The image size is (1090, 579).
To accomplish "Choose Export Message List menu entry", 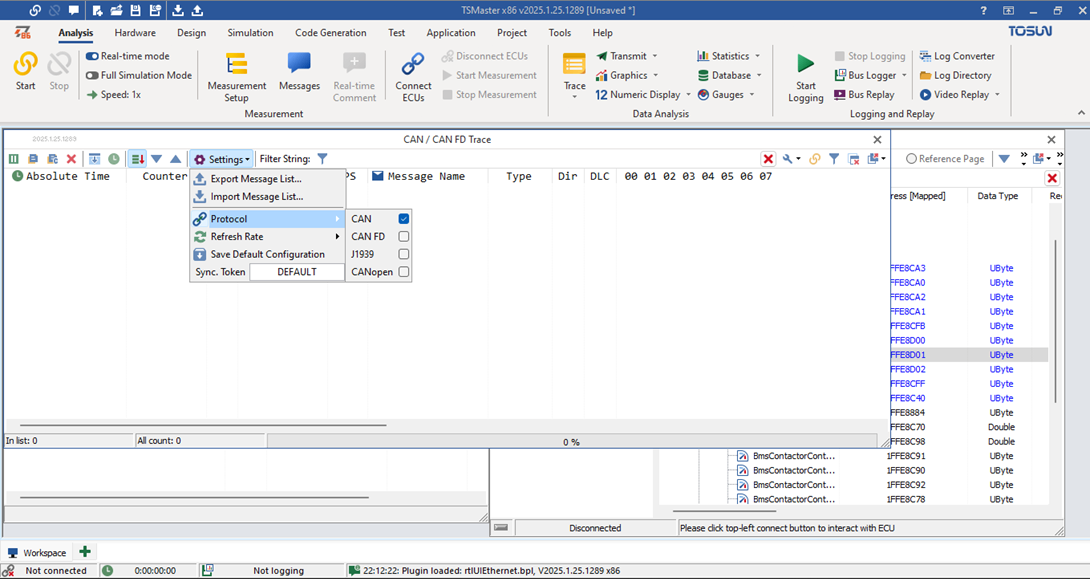I will pos(268,179).
